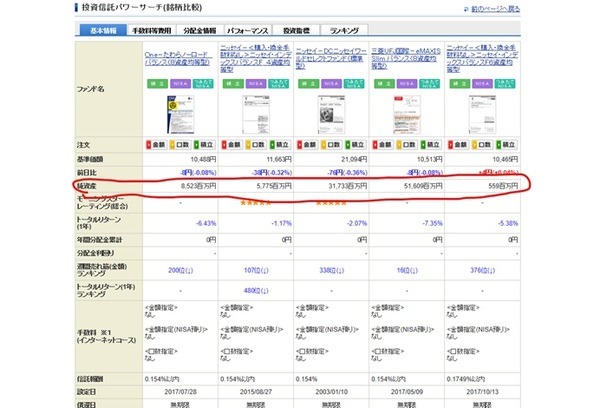Click green 積立 badge under ニッセイ 4資産均等型

pyautogui.click(x=233, y=83)
